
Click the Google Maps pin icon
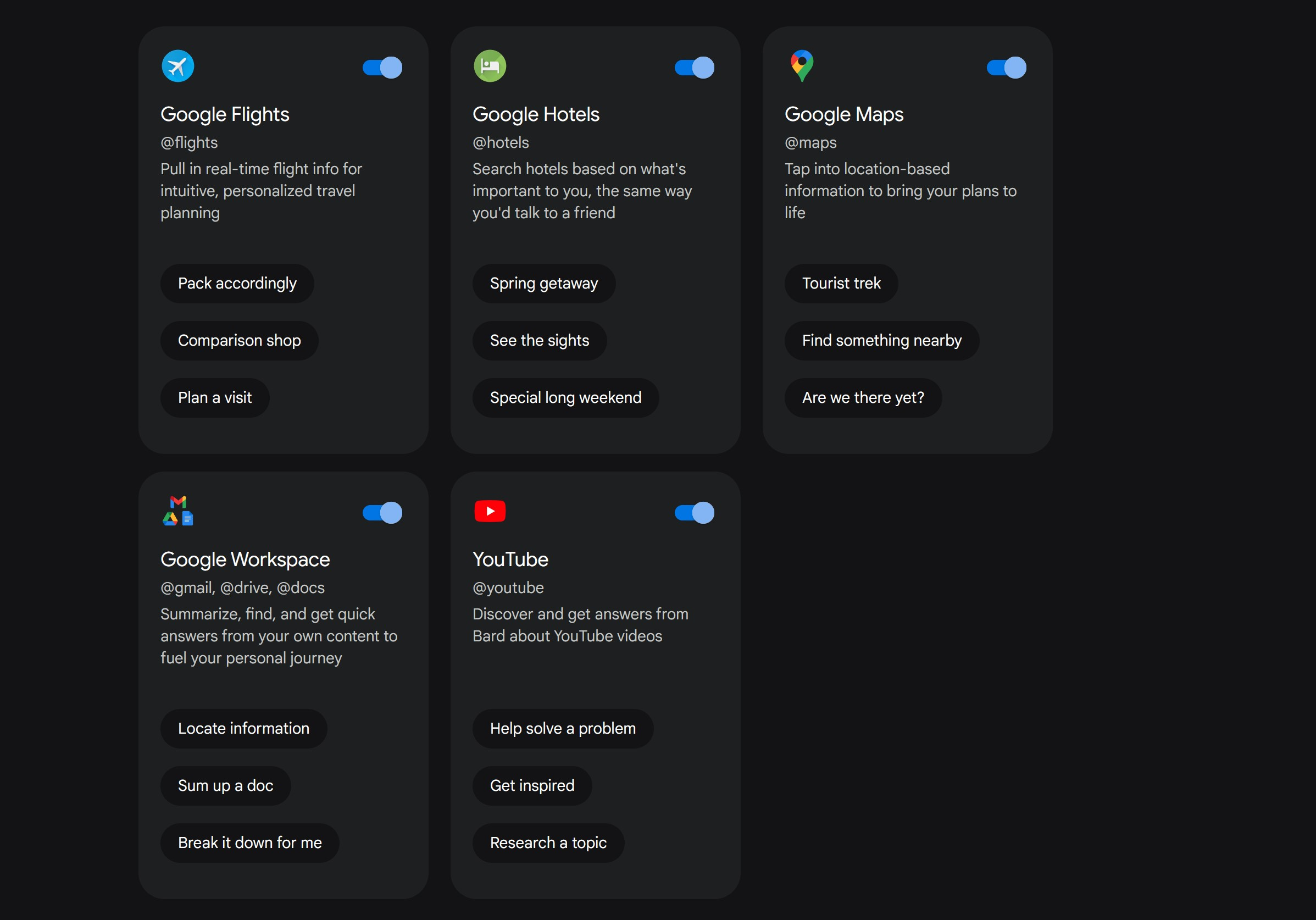click(802, 66)
